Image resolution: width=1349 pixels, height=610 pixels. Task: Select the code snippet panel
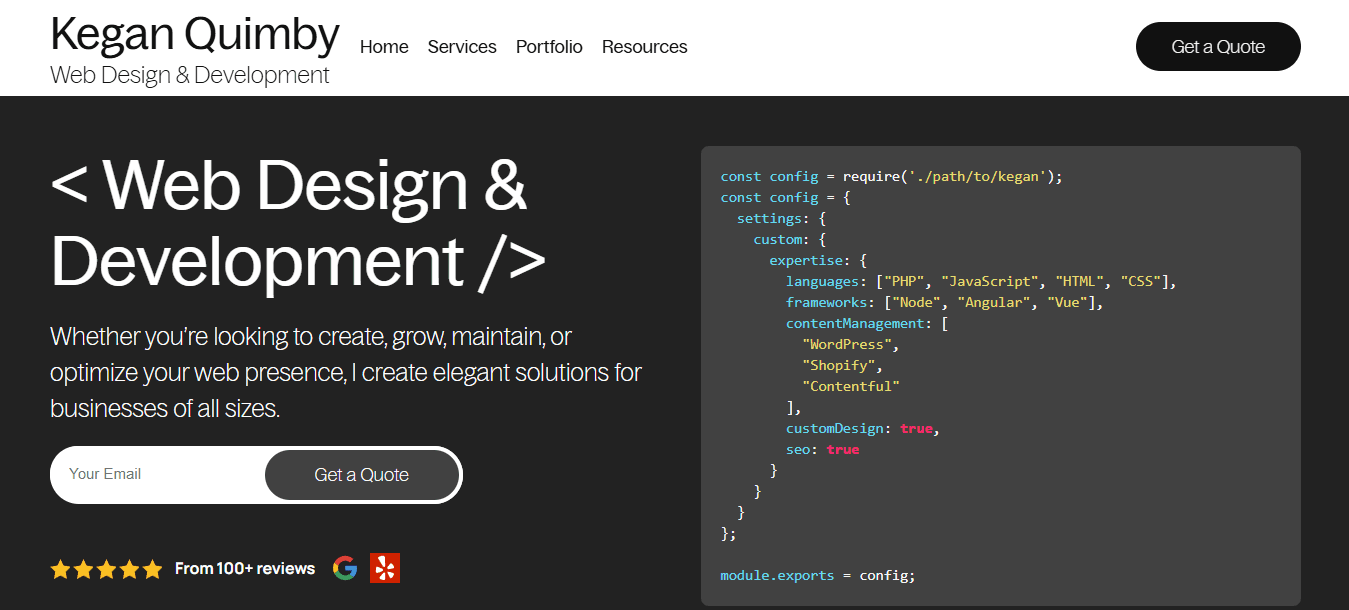click(1000, 370)
